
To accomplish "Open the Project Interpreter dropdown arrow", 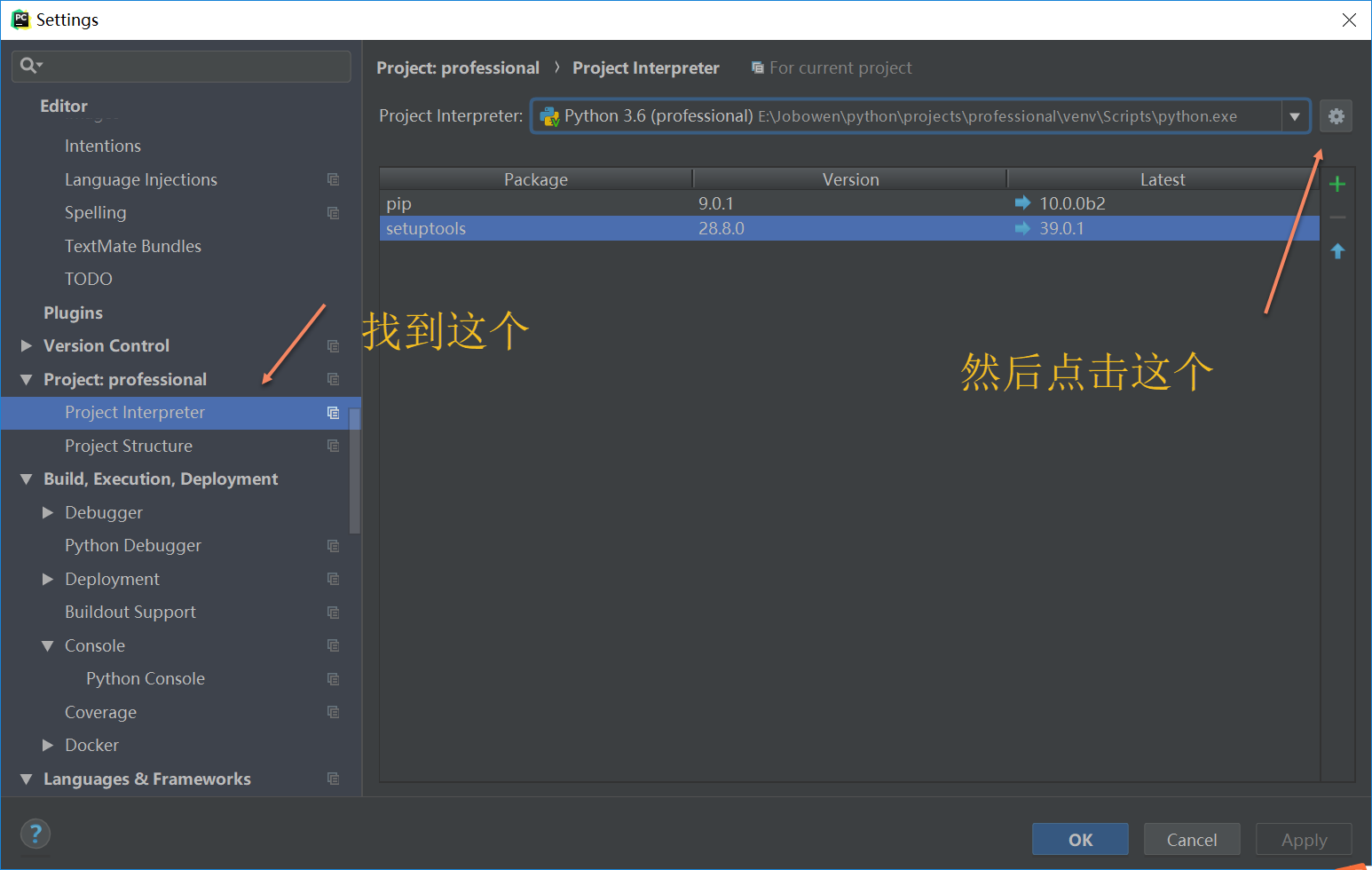I will (x=1295, y=116).
